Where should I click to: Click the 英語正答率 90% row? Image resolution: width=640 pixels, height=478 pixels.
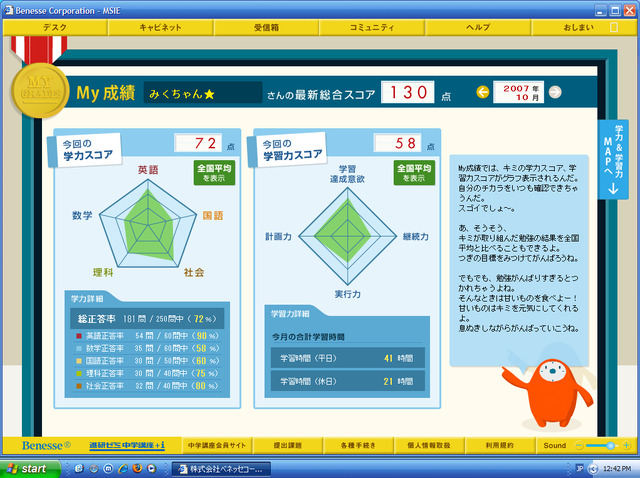[x=148, y=336]
